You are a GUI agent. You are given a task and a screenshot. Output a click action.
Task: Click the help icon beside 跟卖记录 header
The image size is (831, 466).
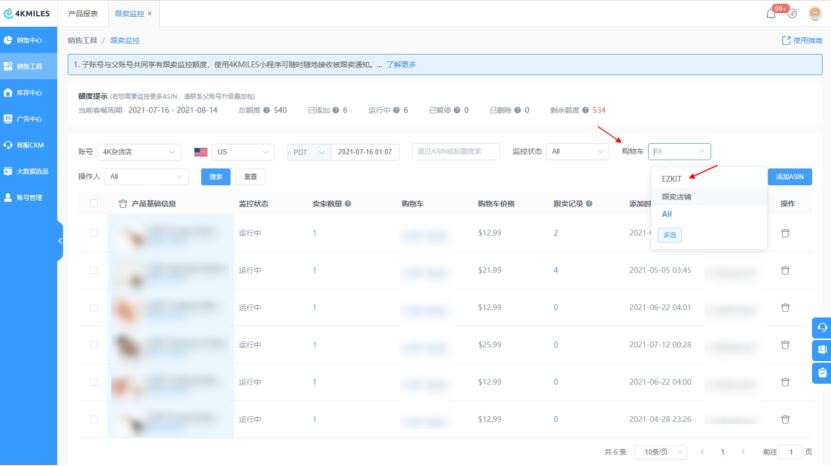pyautogui.click(x=589, y=204)
